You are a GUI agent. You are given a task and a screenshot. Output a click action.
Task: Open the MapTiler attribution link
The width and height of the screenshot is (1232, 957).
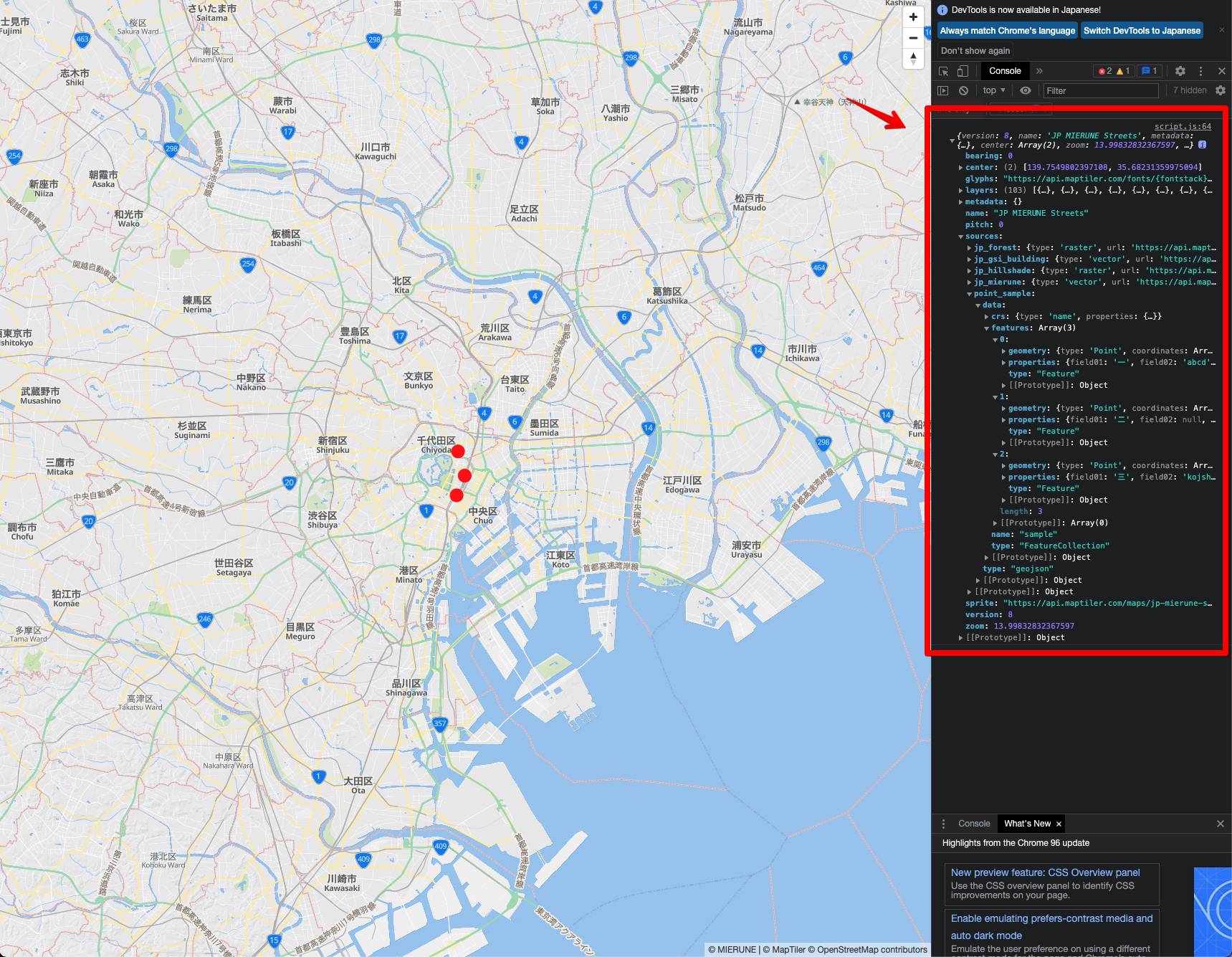[x=784, y=950]
